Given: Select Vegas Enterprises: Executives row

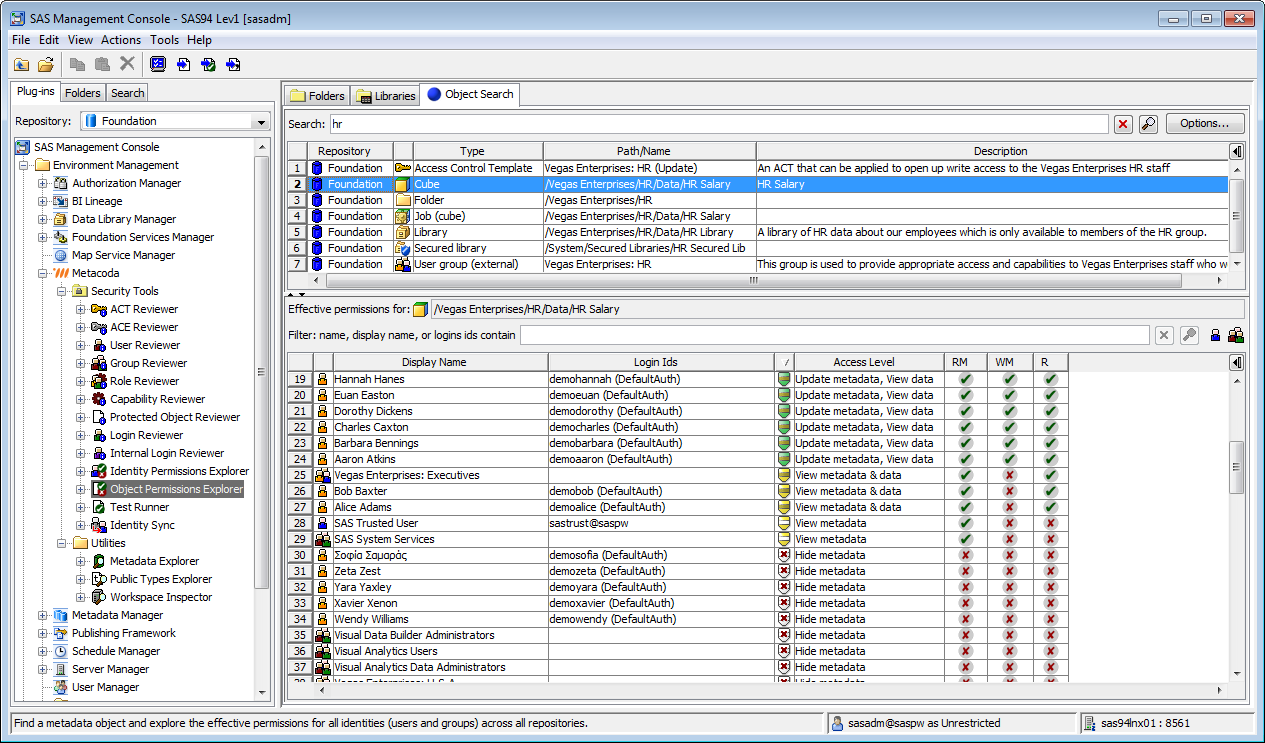Looking at the screenshot, I should [x=678, y=475].
